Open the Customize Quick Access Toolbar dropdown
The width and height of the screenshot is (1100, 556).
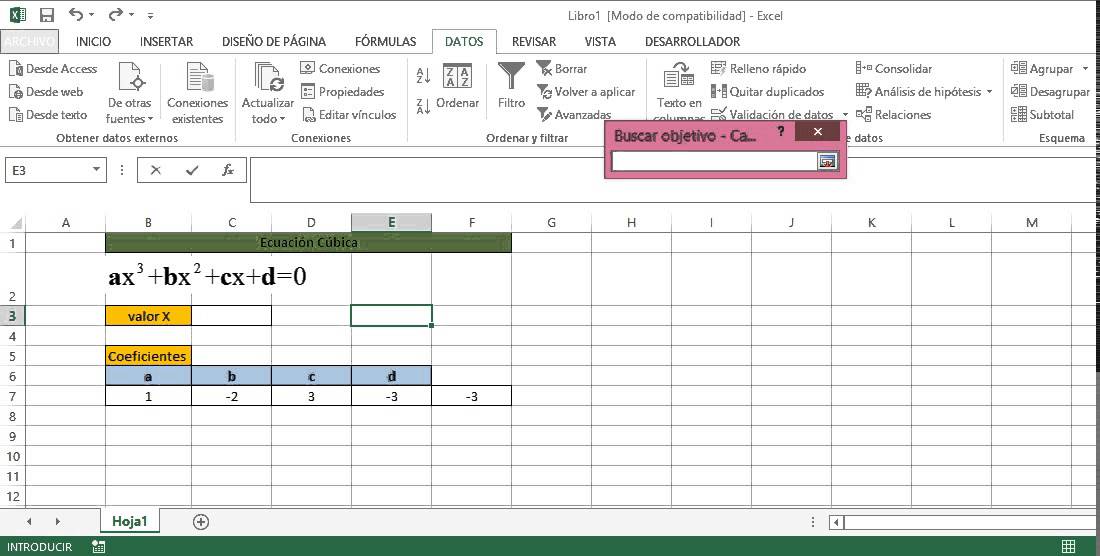(x=151, y=15)
